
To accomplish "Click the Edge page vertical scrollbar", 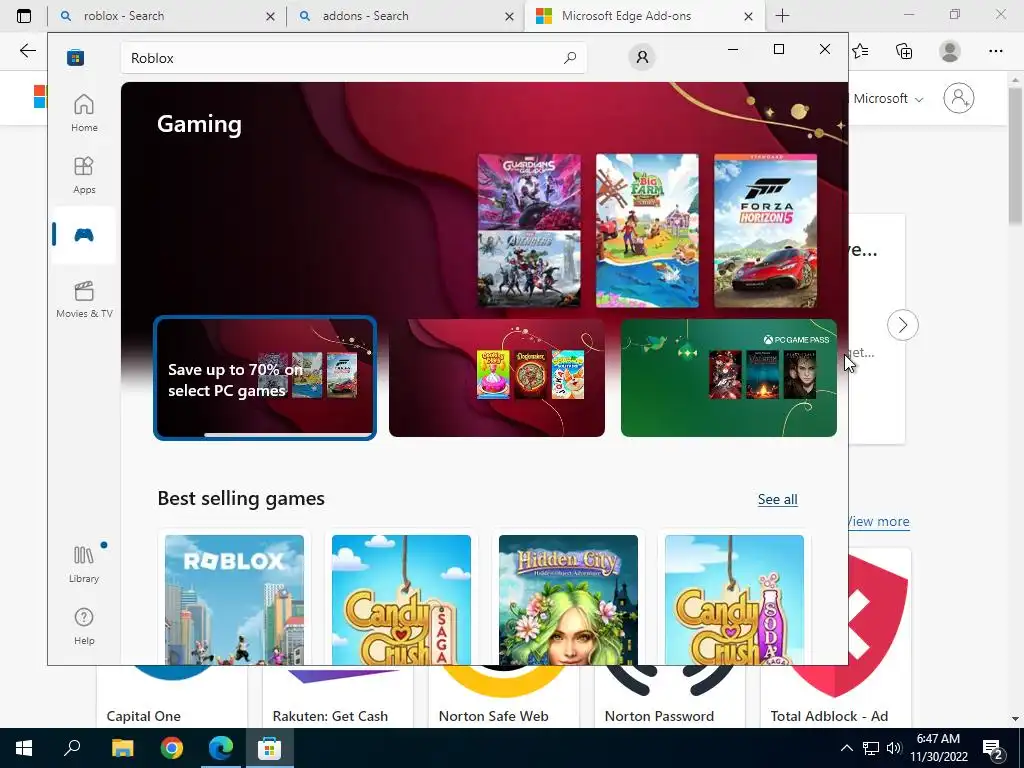I will coord(1016,157).
